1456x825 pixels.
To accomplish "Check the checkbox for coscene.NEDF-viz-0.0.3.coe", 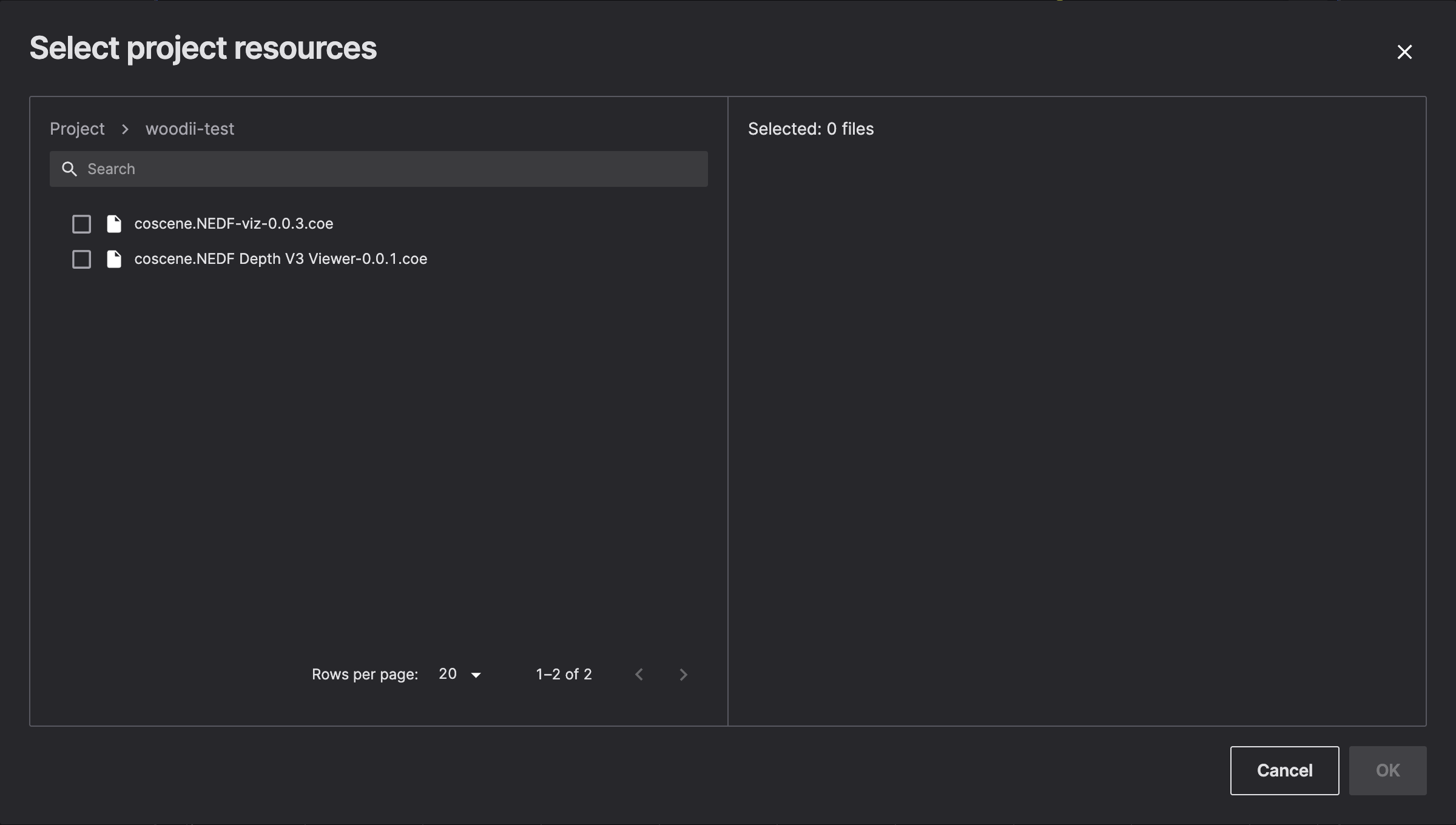I will coord(81,223).
